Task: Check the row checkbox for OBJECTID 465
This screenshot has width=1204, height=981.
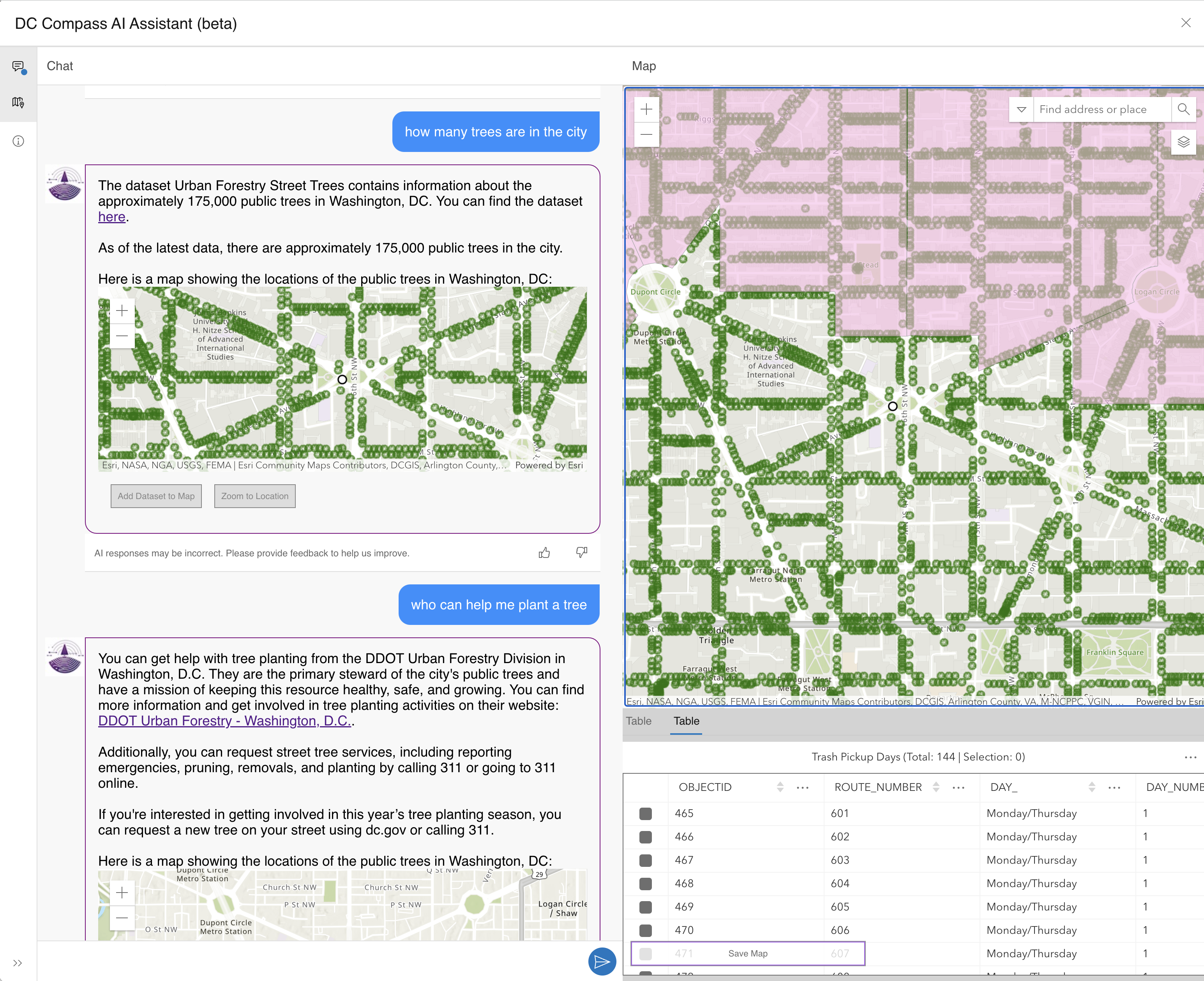Action: tap(645, 813)
